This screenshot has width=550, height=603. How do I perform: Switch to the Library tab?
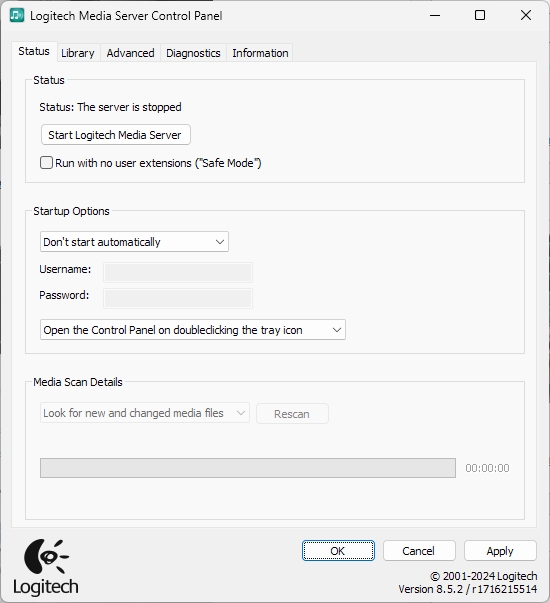[78, 53]
